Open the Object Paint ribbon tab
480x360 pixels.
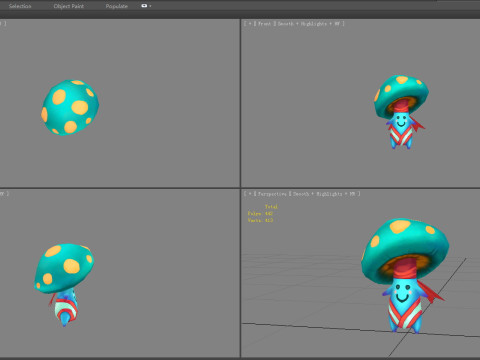click(69, 6)
